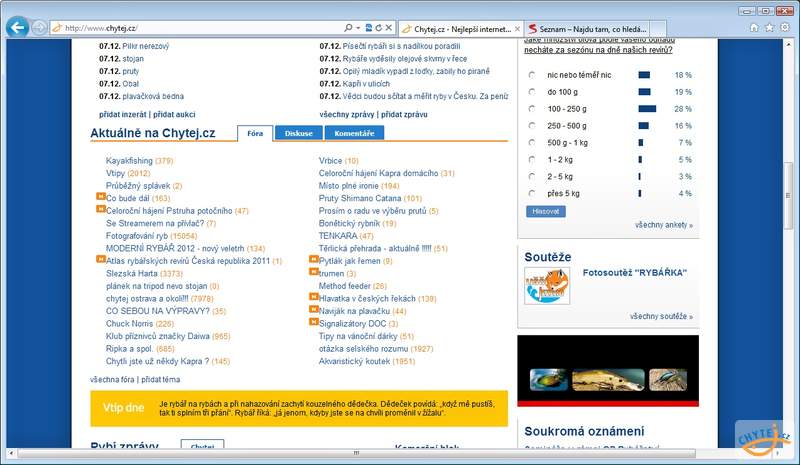Click the Hlasovat vote button
This screenshot has height=465, width=800.
point(545,211)
